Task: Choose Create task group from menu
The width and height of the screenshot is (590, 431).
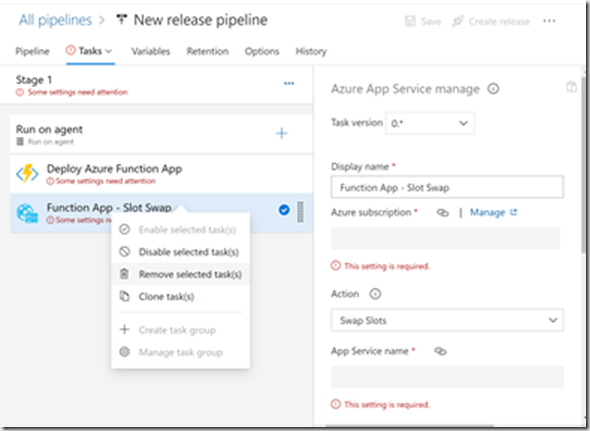Action: click(181, 330)
